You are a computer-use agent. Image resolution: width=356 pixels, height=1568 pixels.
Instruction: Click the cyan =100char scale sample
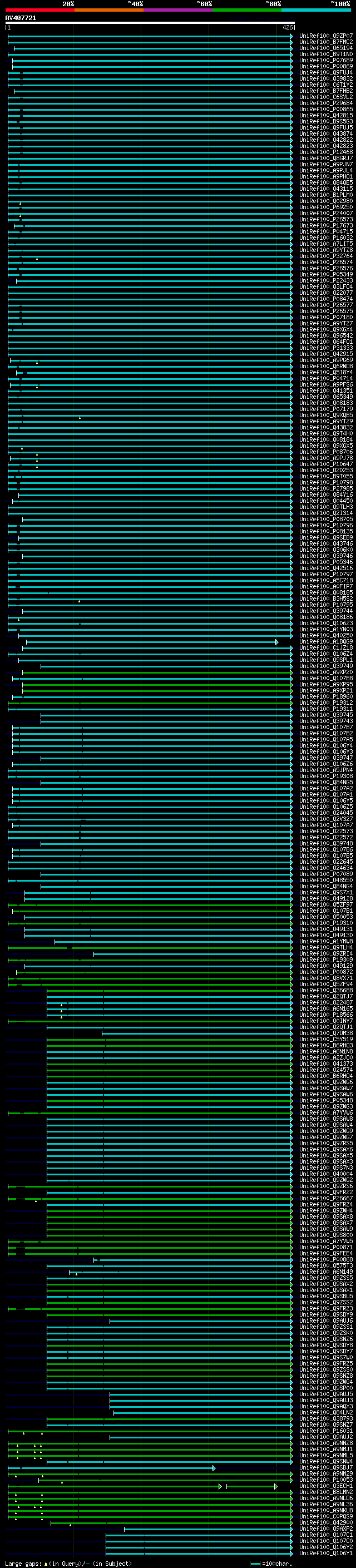pos(255,1564)
